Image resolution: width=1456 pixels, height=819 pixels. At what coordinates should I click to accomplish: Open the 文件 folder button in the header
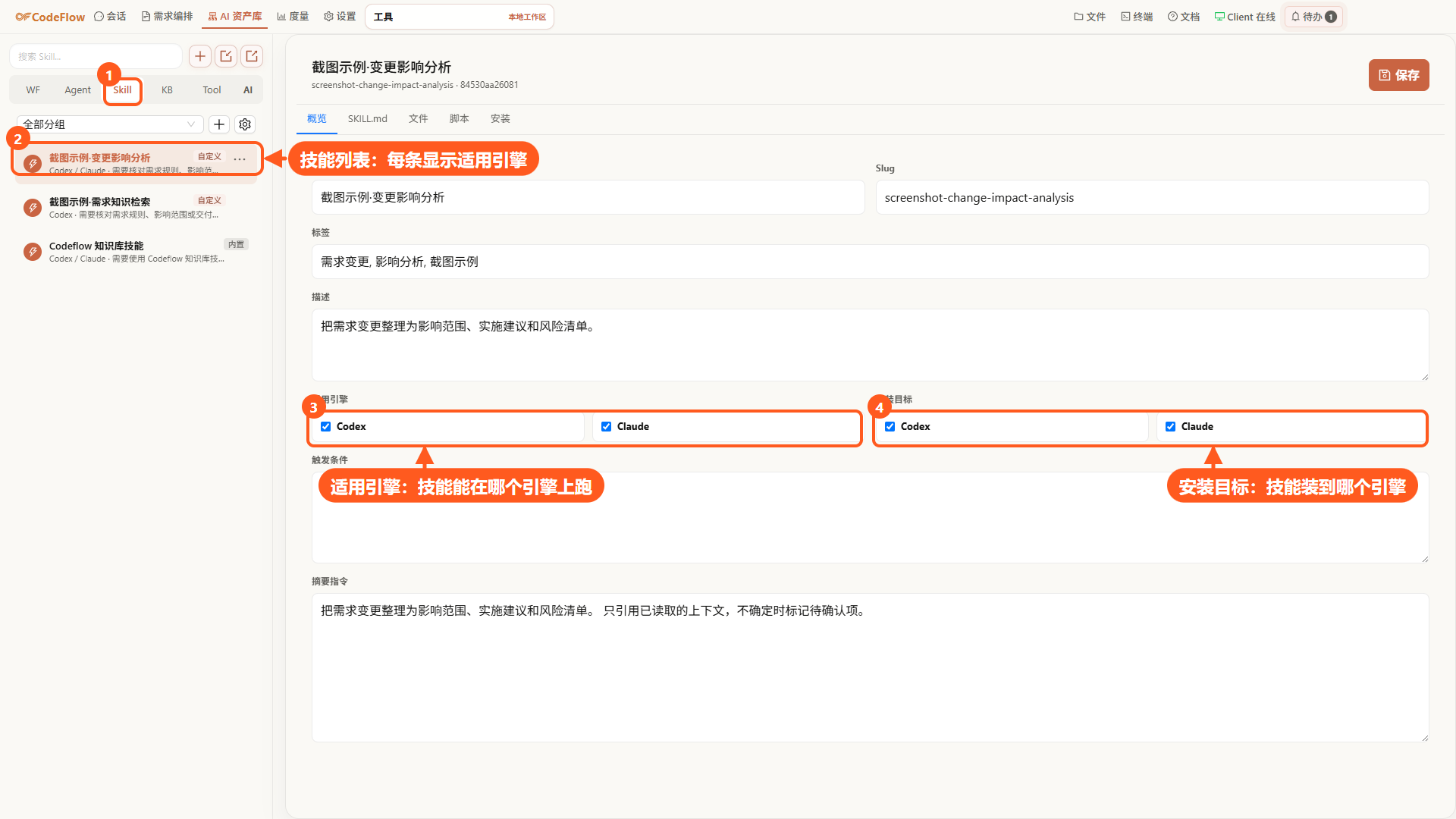point(1090,17)
